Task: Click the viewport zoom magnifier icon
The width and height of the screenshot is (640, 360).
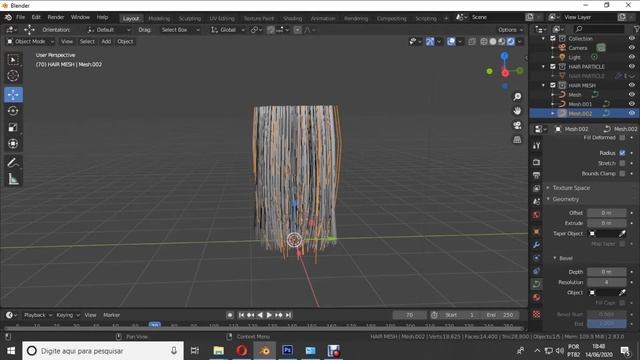Action: coord(517,97)
